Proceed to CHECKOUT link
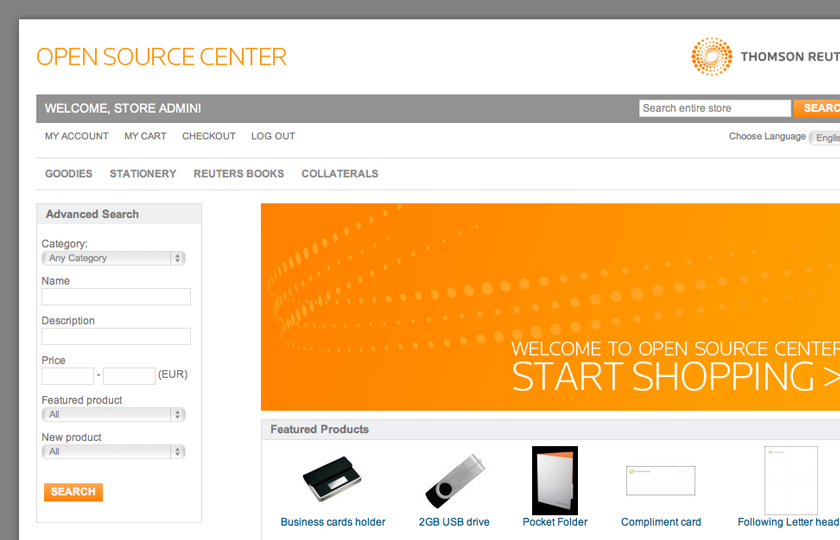 tap(209, 136)
